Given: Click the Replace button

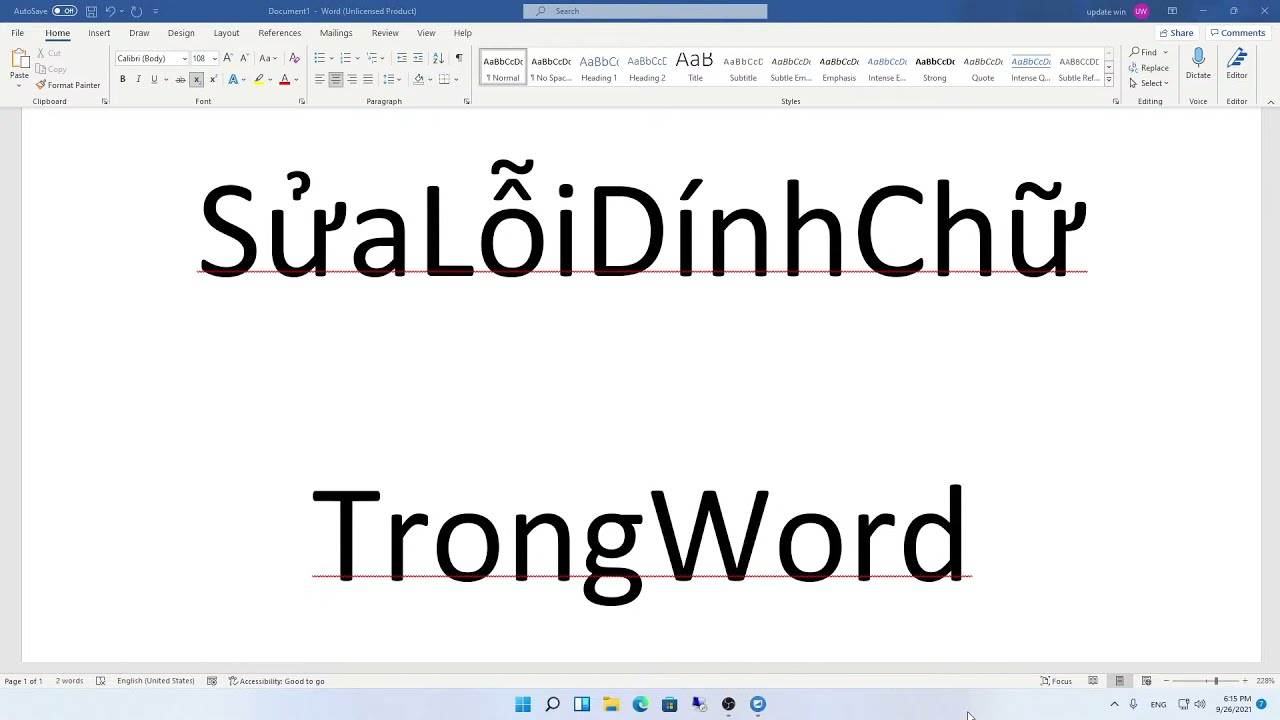Looking at the screenshot, I should click(x=1149, y=68).
